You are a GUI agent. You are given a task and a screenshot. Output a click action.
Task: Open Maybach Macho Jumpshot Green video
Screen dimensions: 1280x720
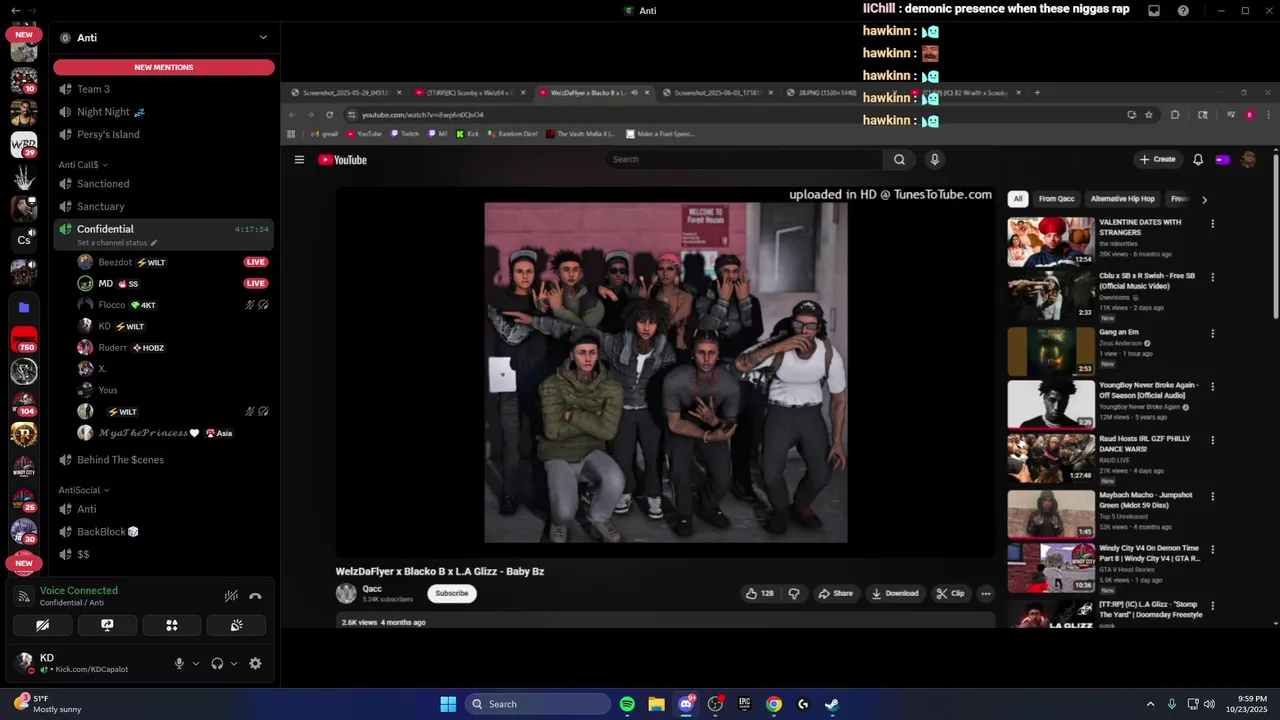[1051, 514]
